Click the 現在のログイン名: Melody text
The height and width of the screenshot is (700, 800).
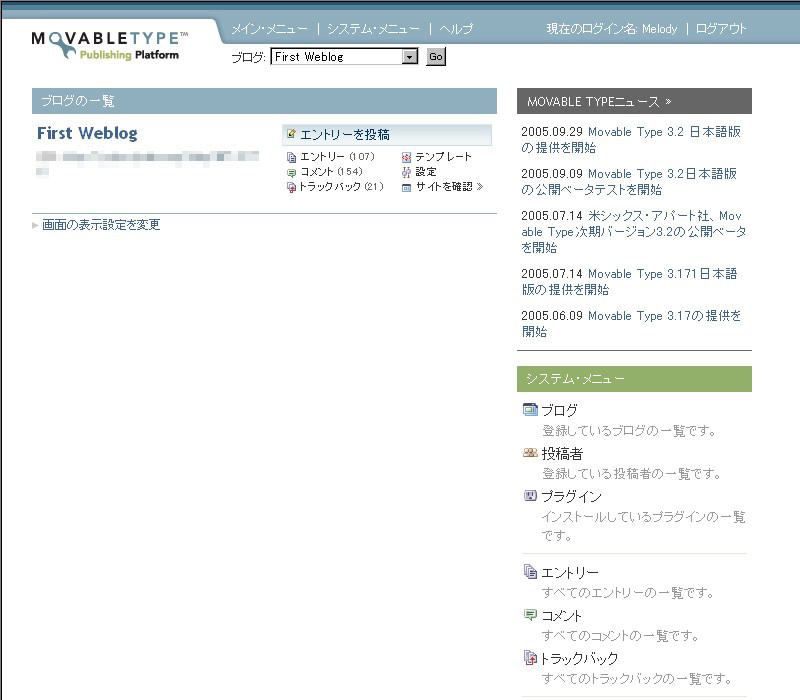click(x=612, y=29)
